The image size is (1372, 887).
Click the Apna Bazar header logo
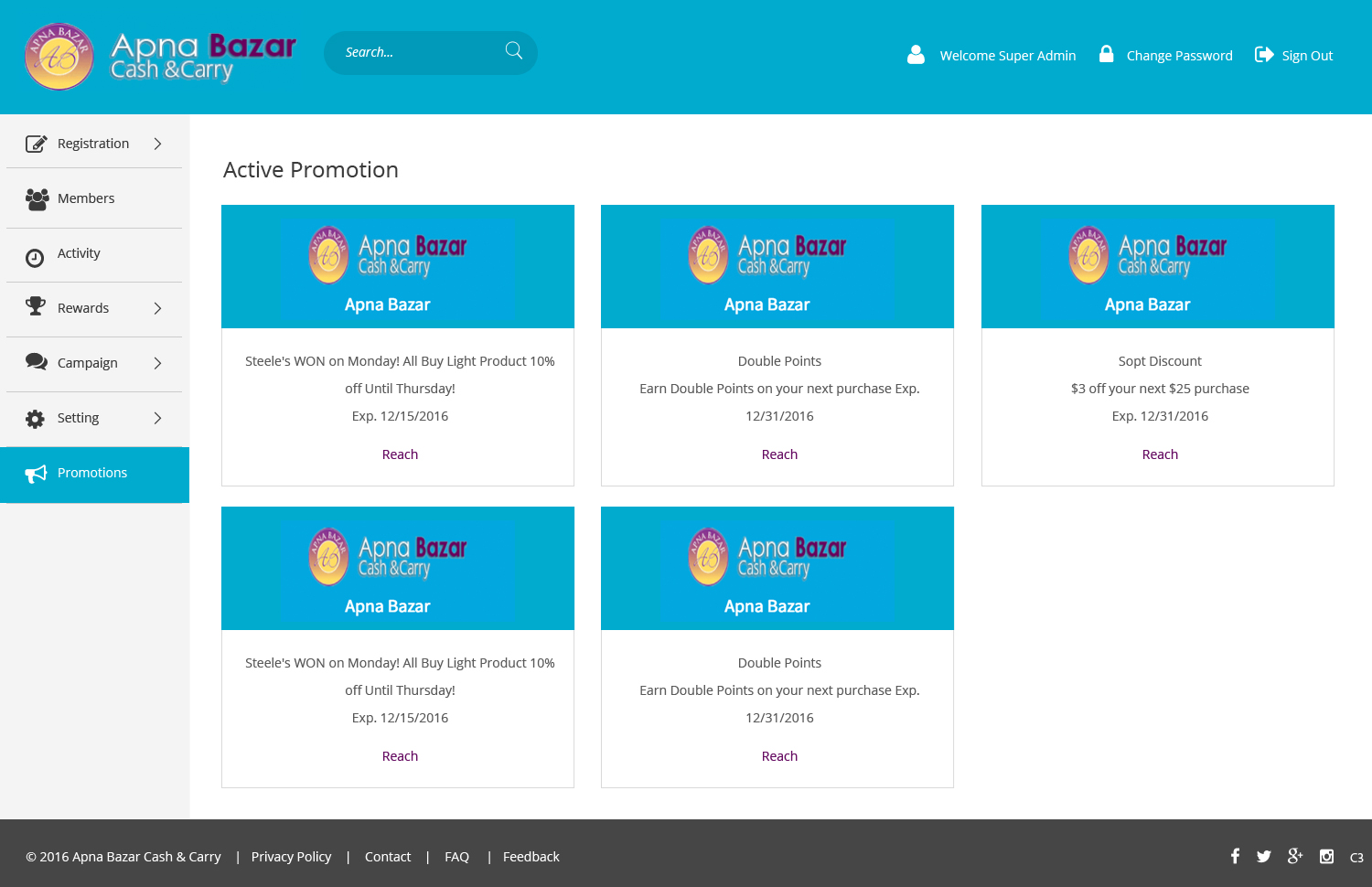tap(161, 57)
